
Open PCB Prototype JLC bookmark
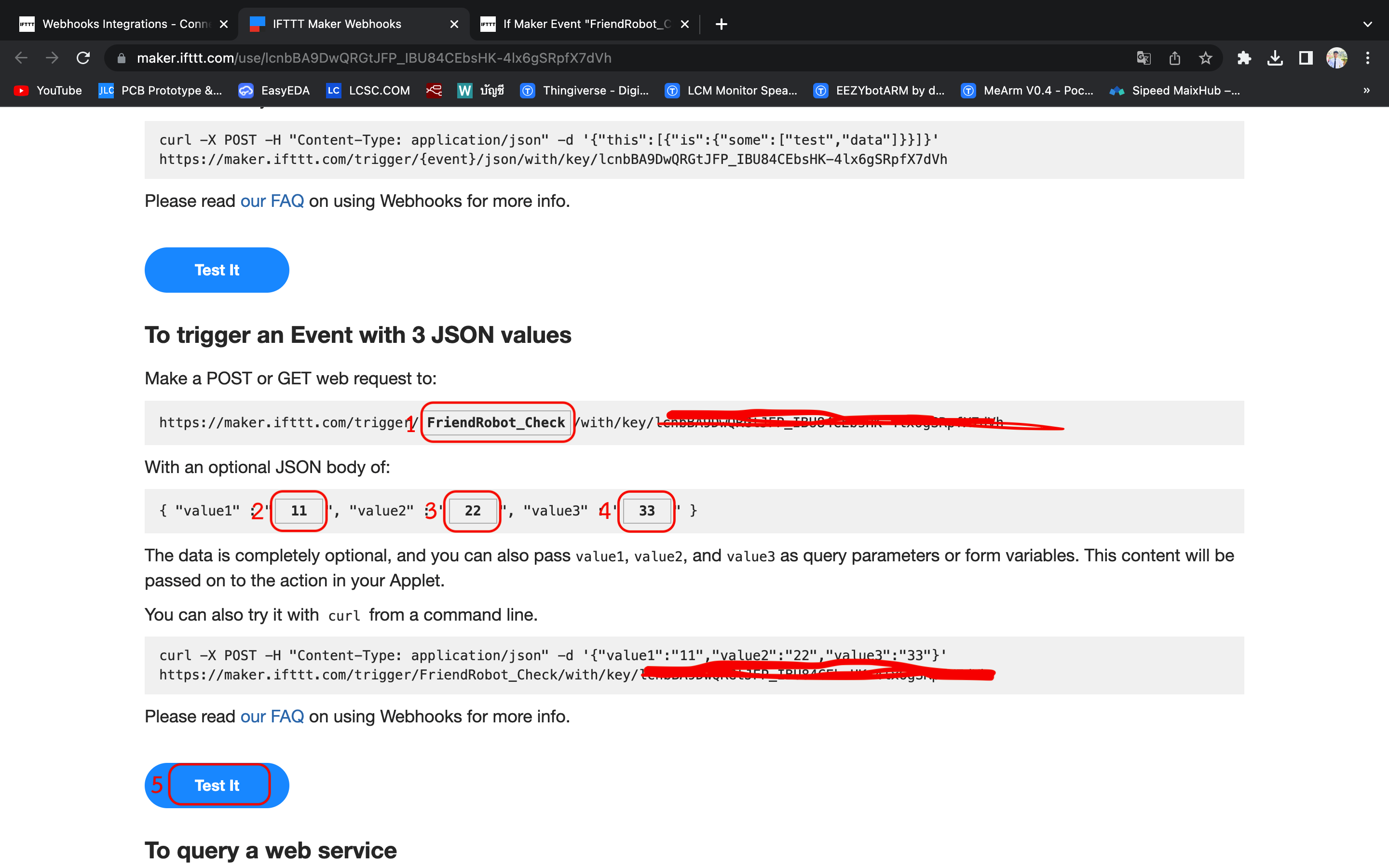pos(160,90)
